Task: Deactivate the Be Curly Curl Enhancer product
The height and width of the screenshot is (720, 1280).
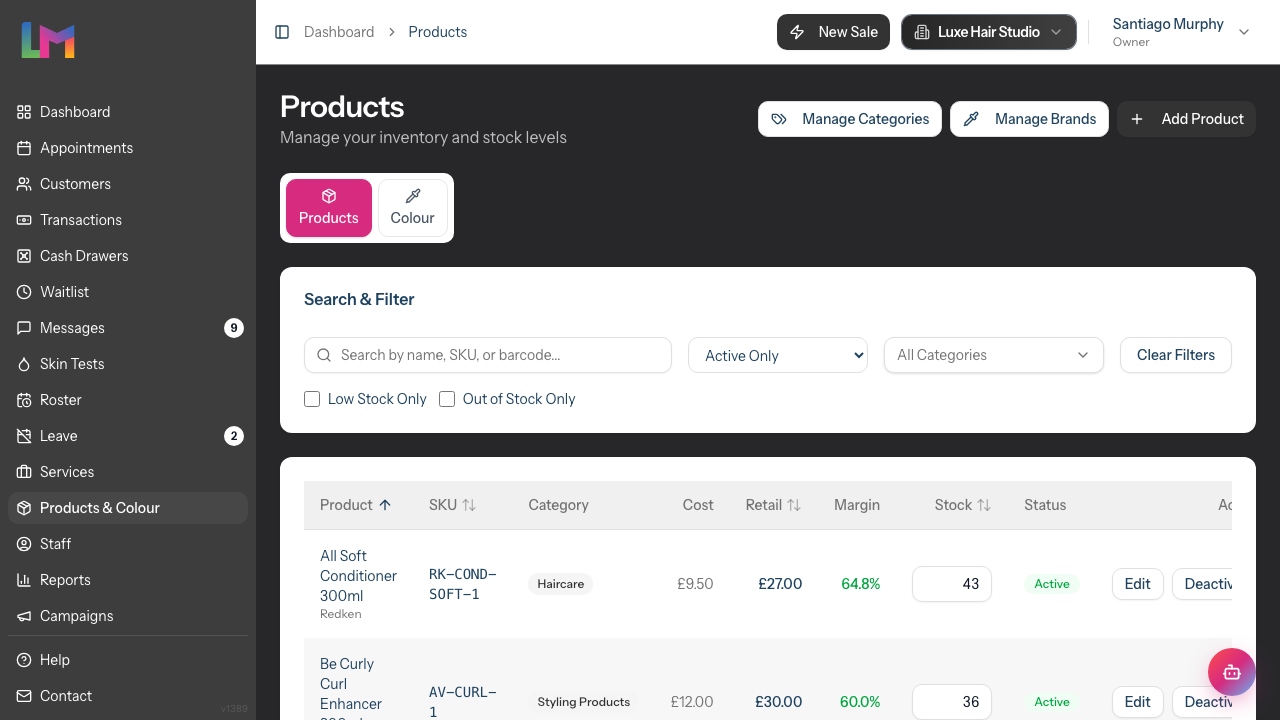Action: tap(1202, 702)
